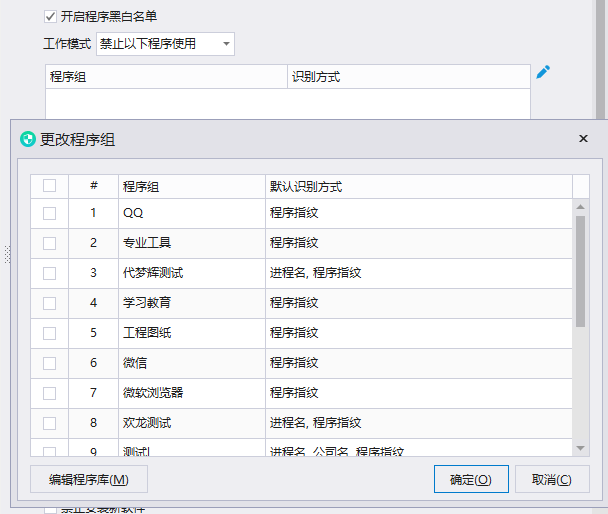Select the QQ program group name
Screen dimensions: 608x514
pos(133,213)
